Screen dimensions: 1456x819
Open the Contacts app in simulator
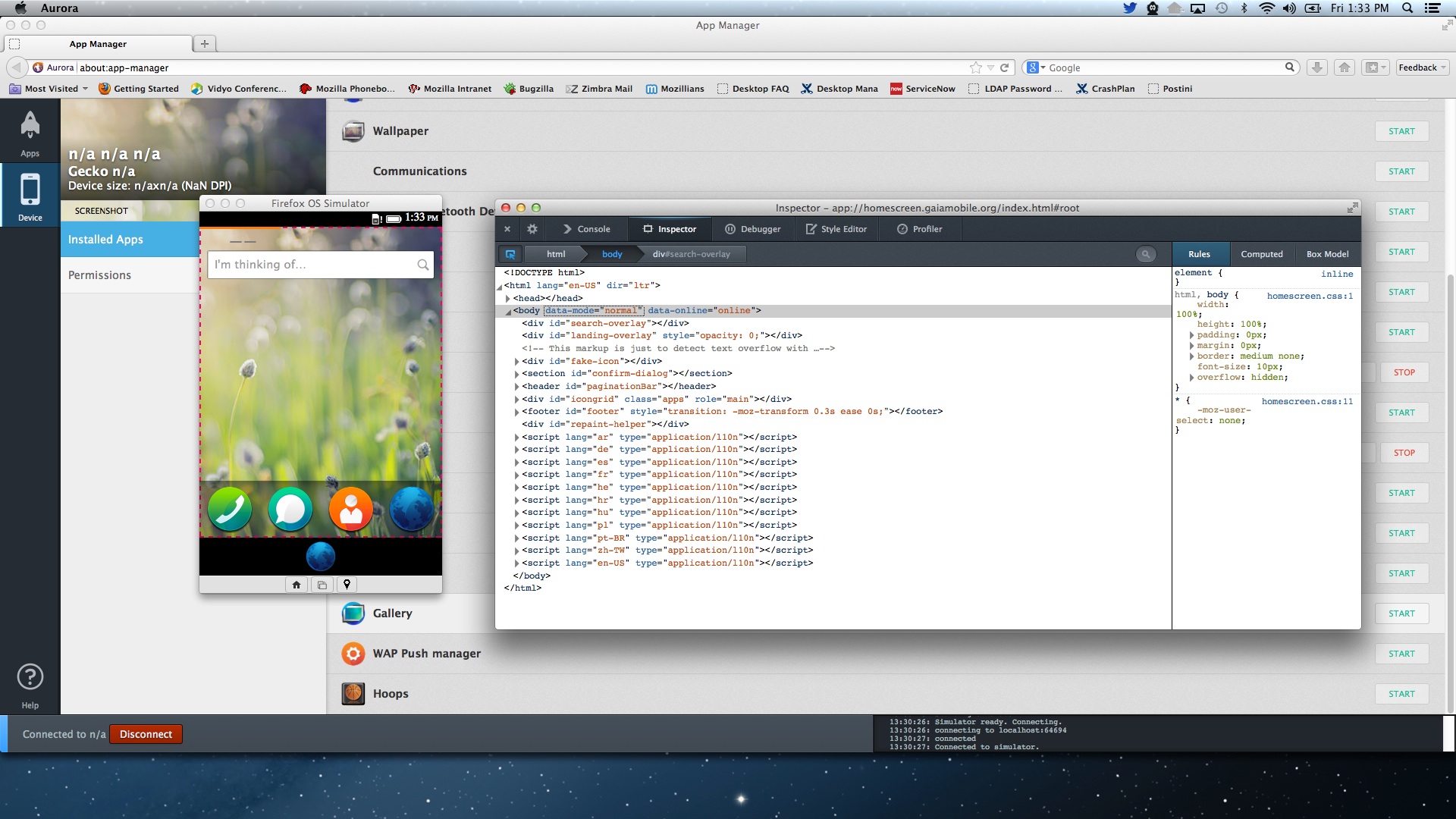(350, 509)
